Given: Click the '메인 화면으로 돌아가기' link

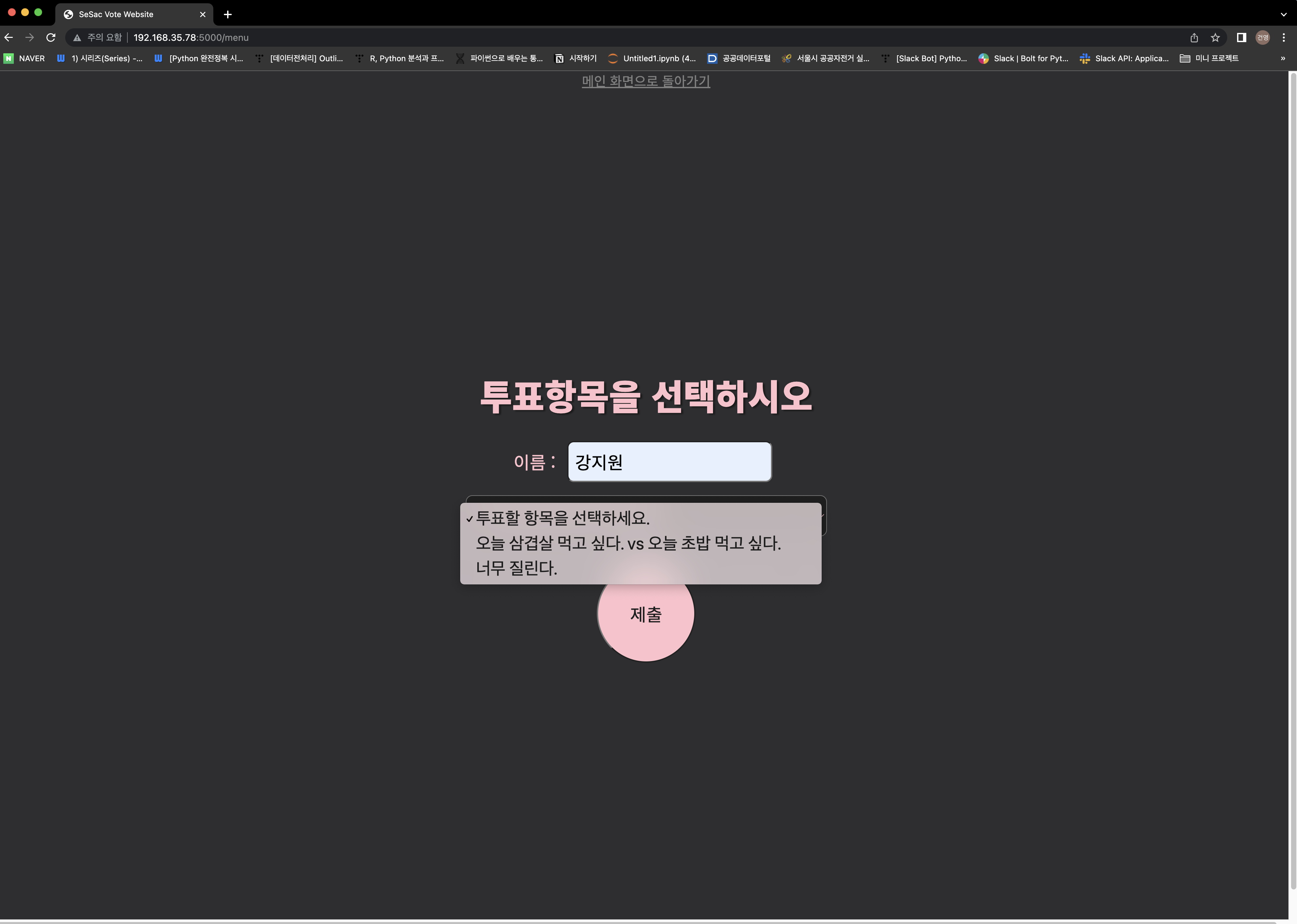Looking at the screenshot, I should [x=645, y=81].
